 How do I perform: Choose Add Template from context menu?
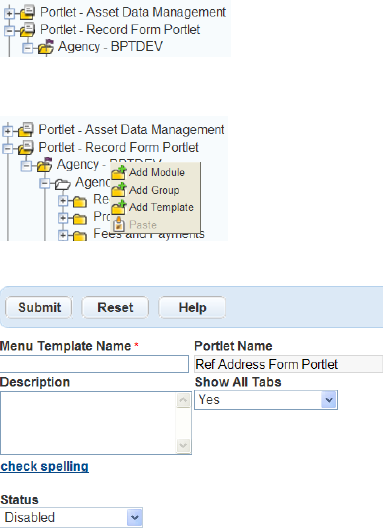click(161, 207)
